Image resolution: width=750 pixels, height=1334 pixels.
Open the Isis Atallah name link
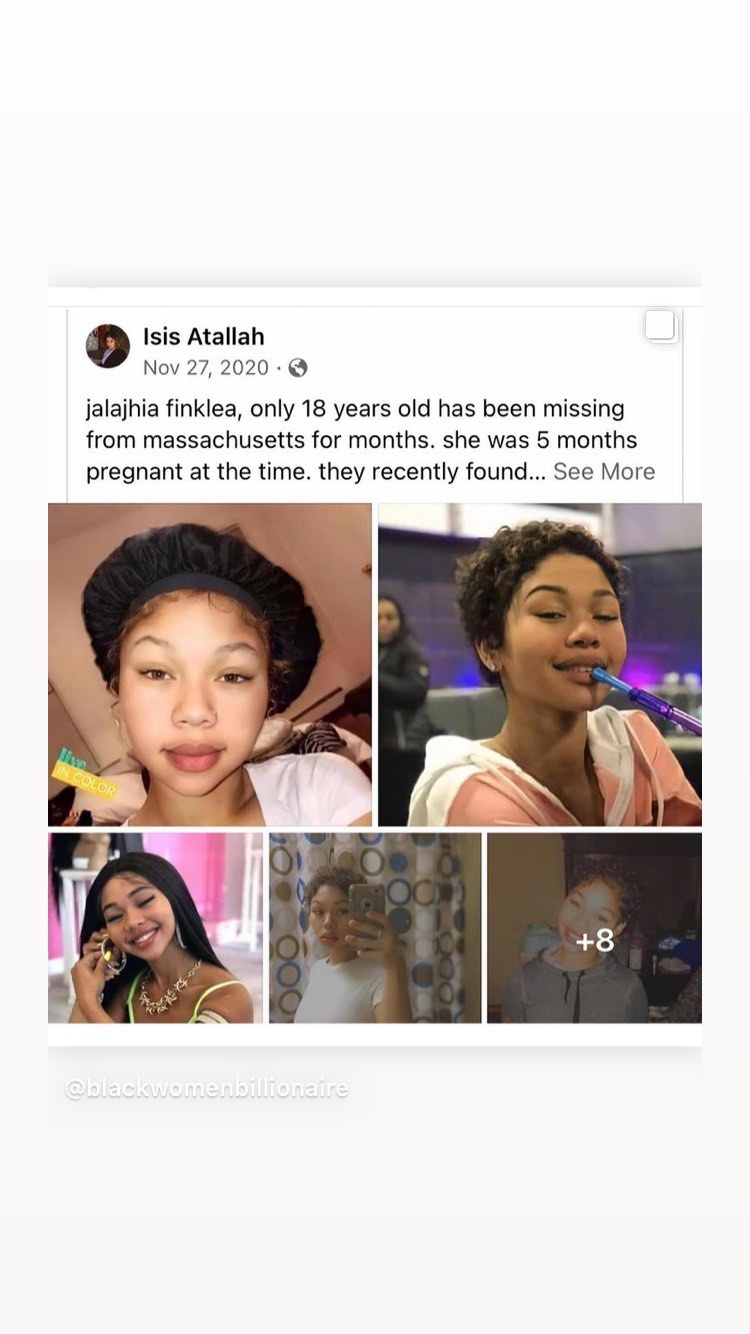pyautogui.click(x=204, y=336)
